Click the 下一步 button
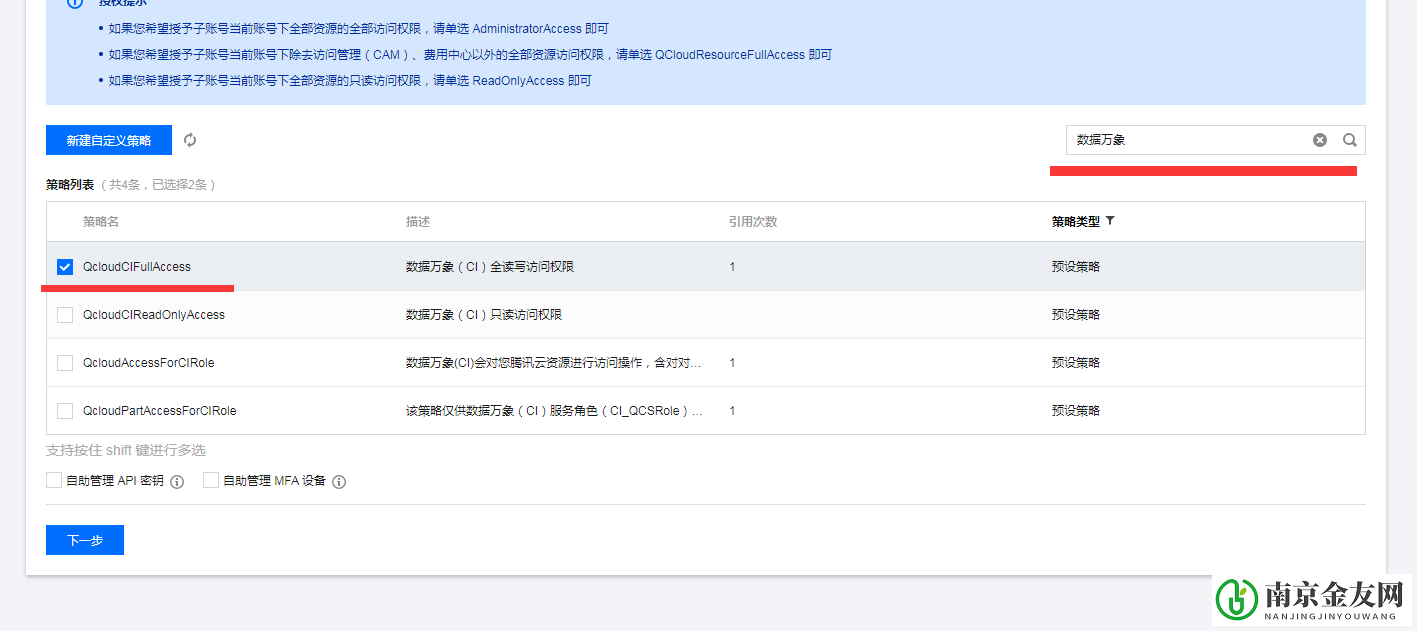This screenshot has width=1417, height=631. [x=84, y=540]
